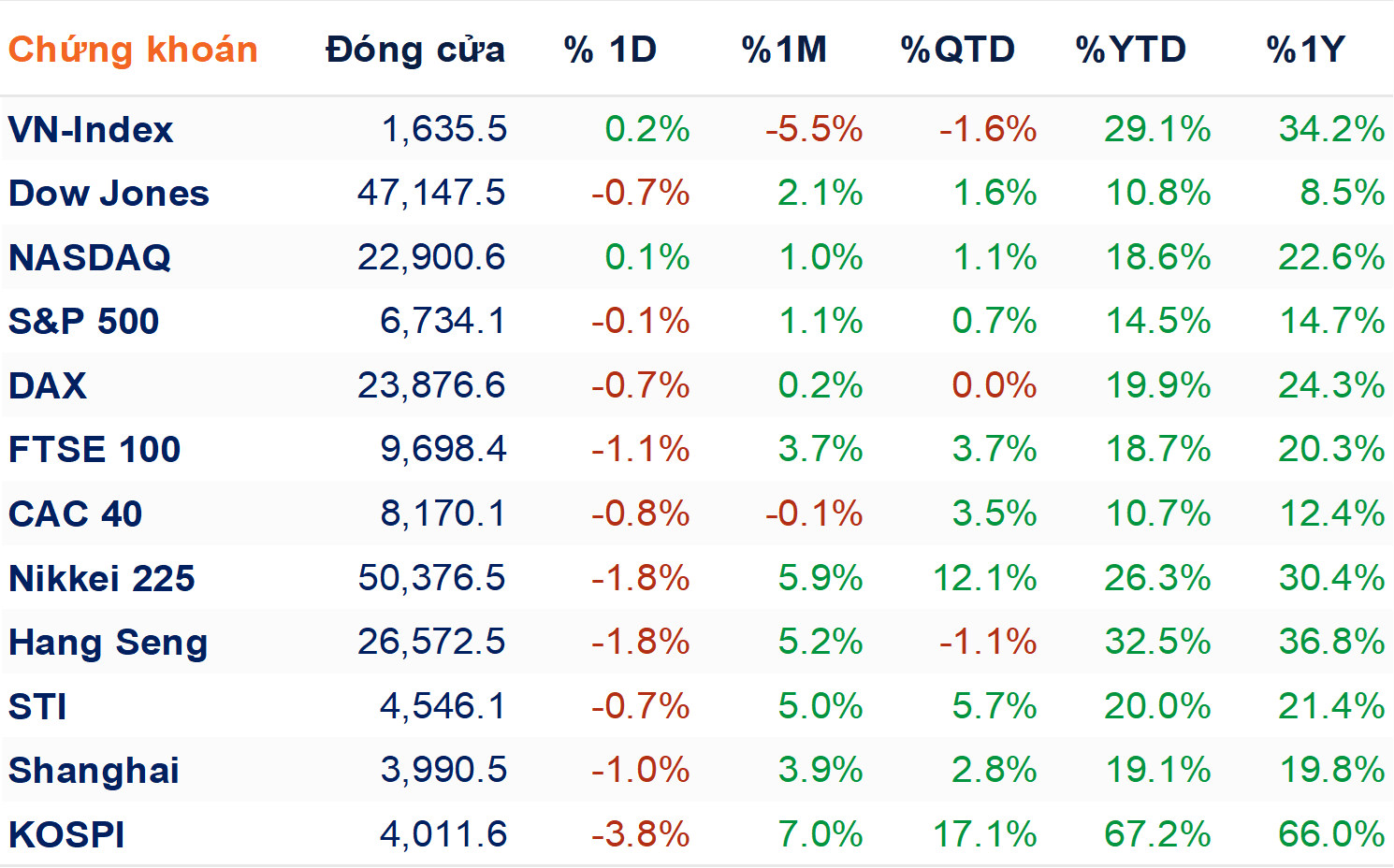Click the %QTD column header
The width and height of the screenshot is (1394, 868).
pos(958,50)
